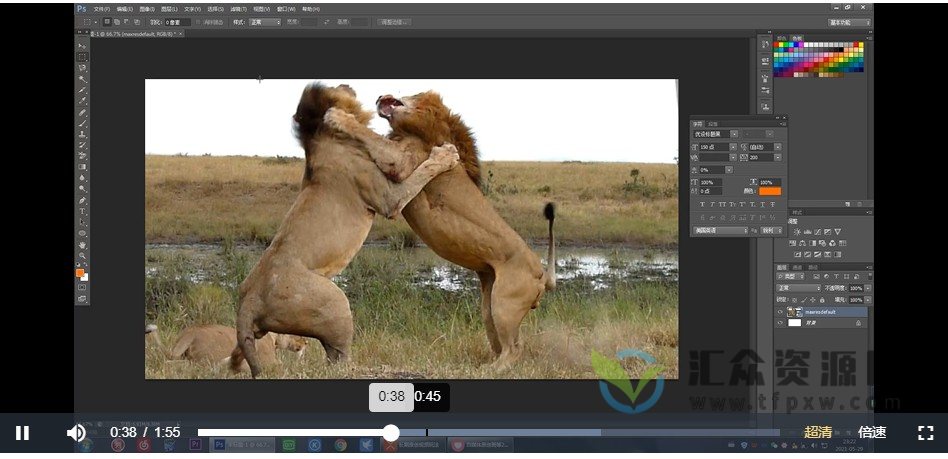
Task: Pause the video playback
Action: point(22,433)
